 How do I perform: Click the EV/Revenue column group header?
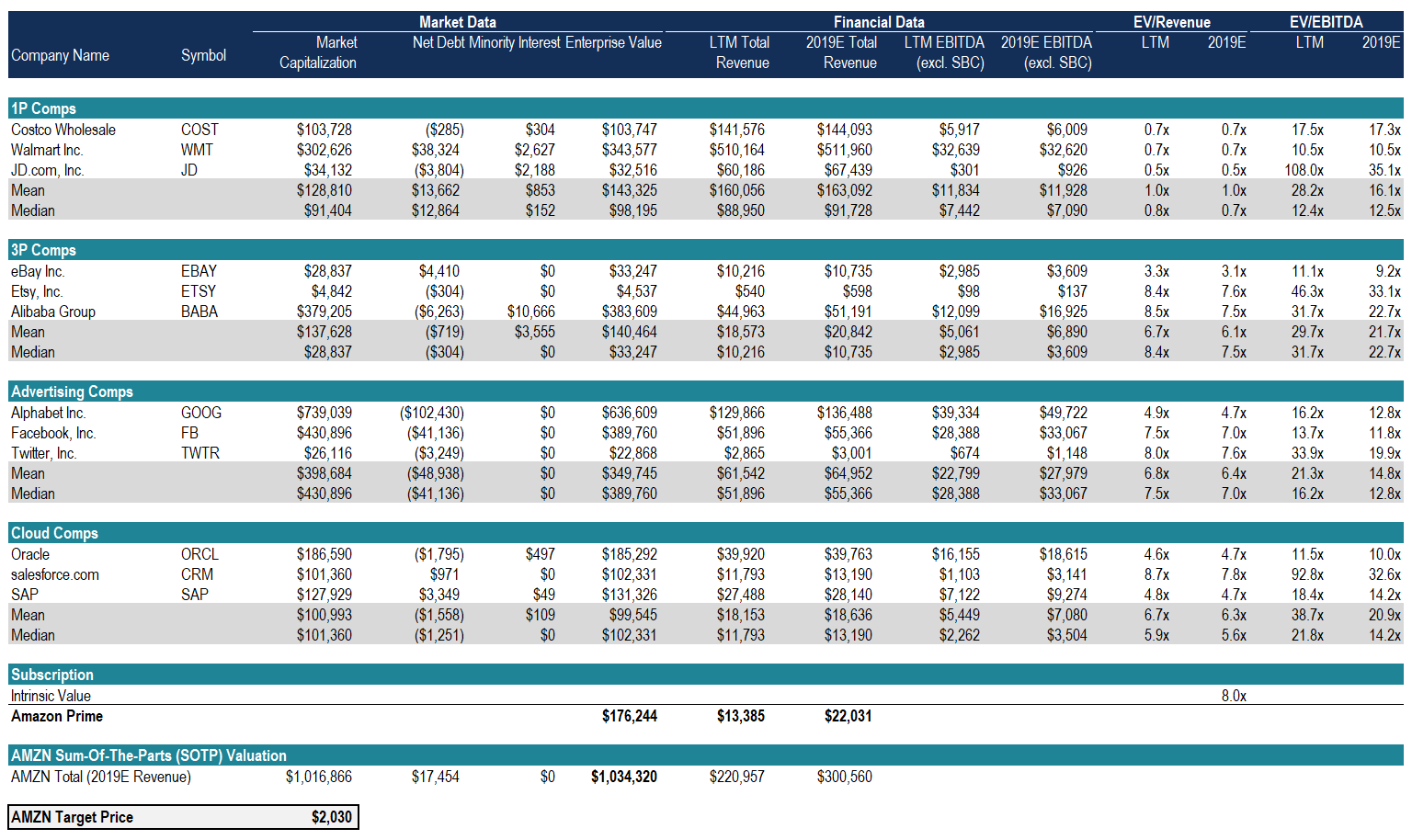click(x=1171, y=22)
